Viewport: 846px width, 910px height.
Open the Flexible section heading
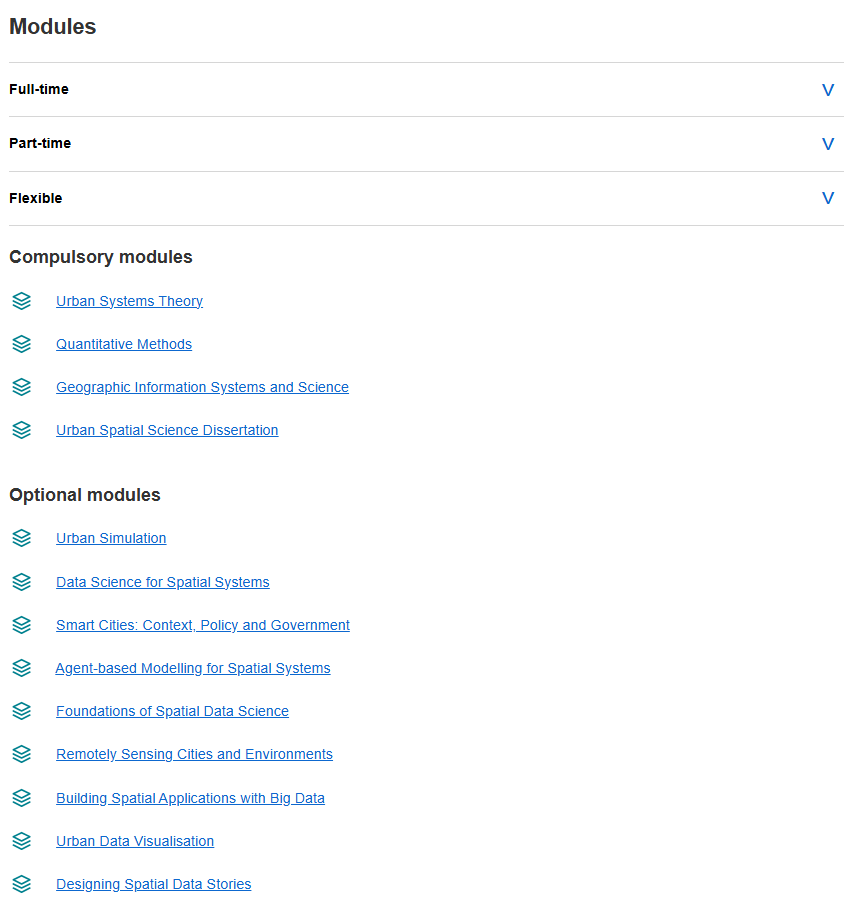(35, 198)
